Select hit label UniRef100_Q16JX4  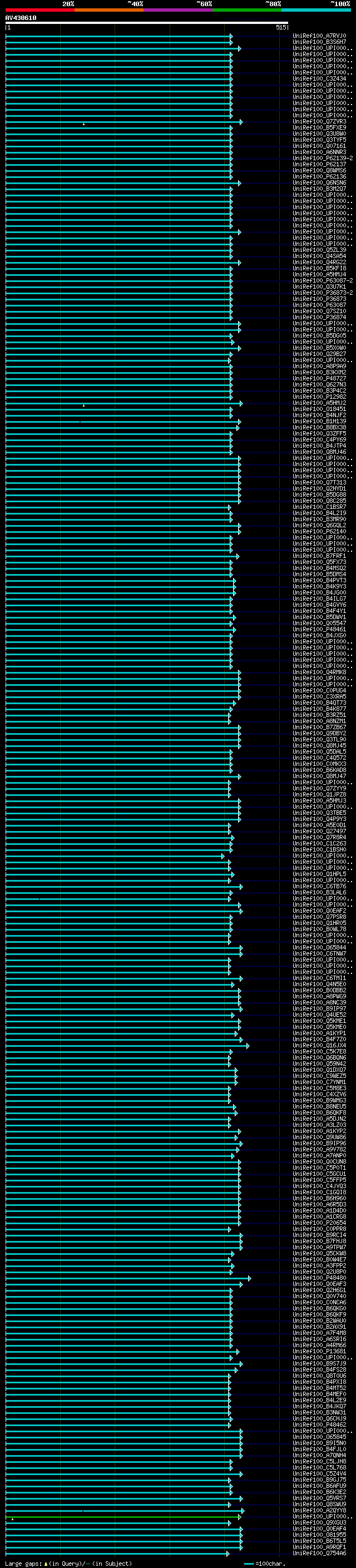[x=319, y=1046]
